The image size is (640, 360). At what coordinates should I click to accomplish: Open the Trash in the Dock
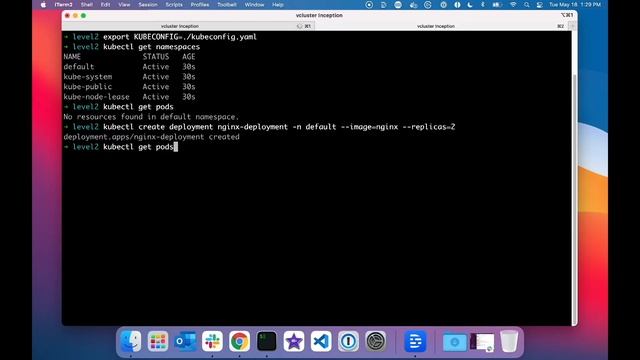(509, 341)
